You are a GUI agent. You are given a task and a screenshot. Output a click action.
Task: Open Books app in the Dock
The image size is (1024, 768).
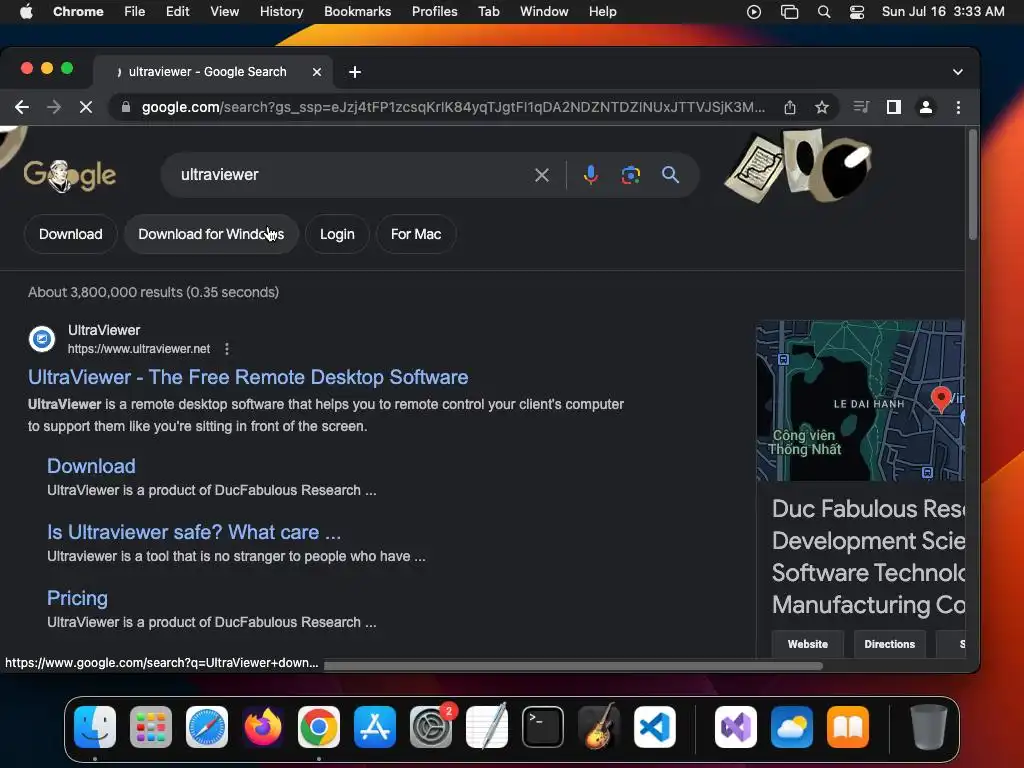pos(848,727)
